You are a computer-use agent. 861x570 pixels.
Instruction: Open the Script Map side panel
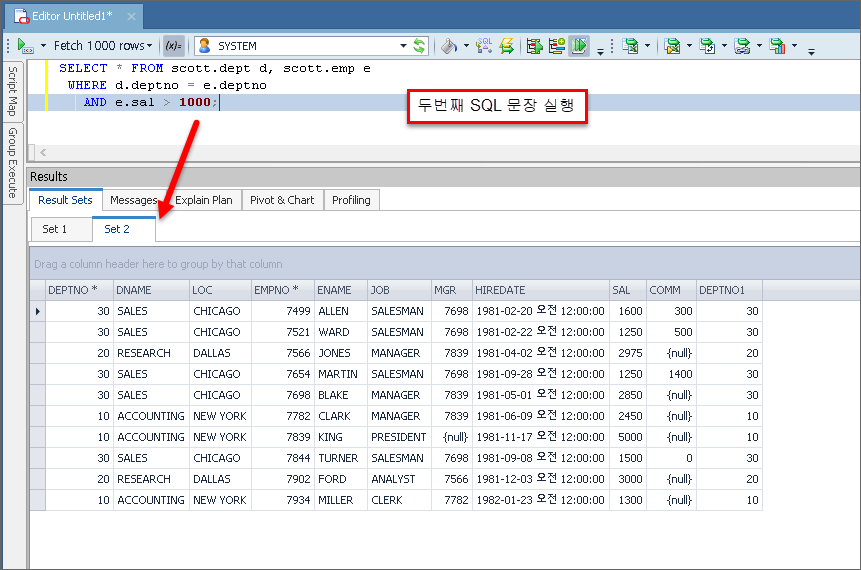(13, 91)
